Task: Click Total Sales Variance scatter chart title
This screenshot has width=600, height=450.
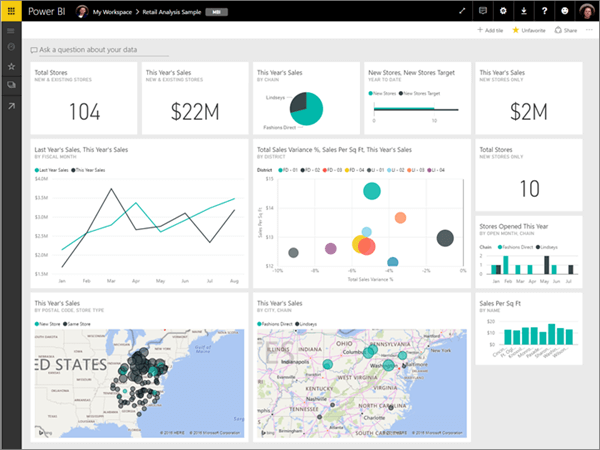Action: (x=334, y=150)
